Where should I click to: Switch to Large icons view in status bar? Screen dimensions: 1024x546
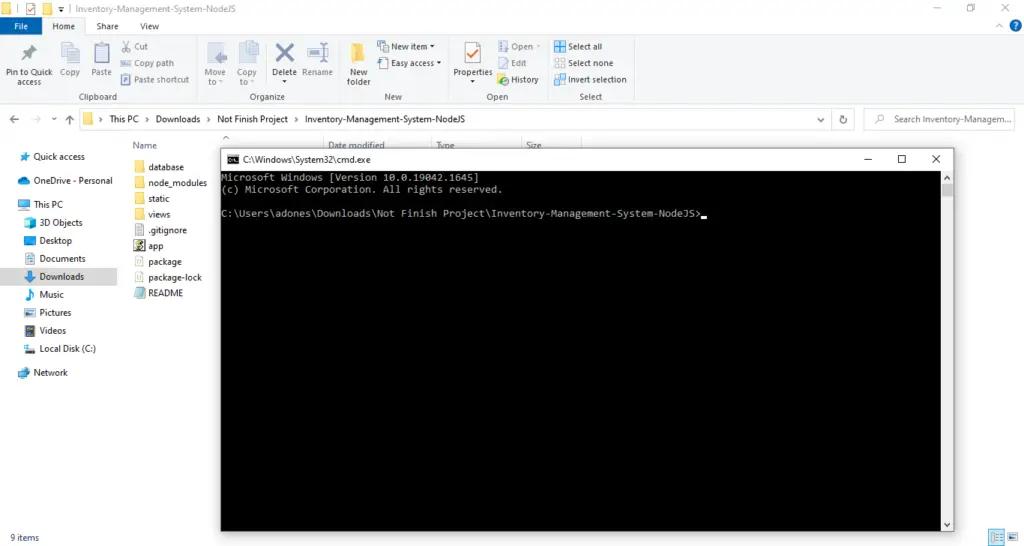(1013, 537)
